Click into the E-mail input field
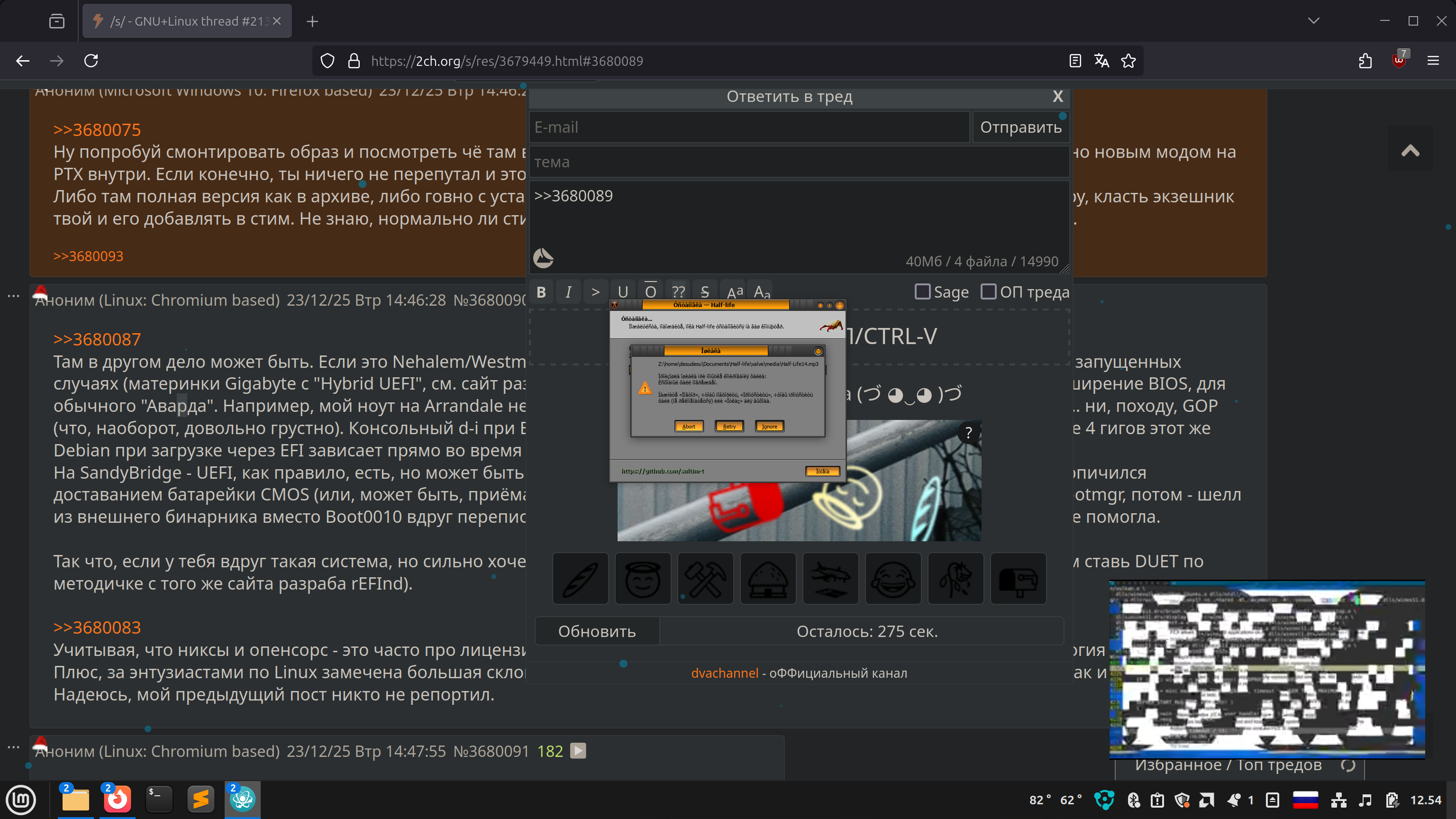Viewport: 1456px width, 819px height. [x=749, y=127]
